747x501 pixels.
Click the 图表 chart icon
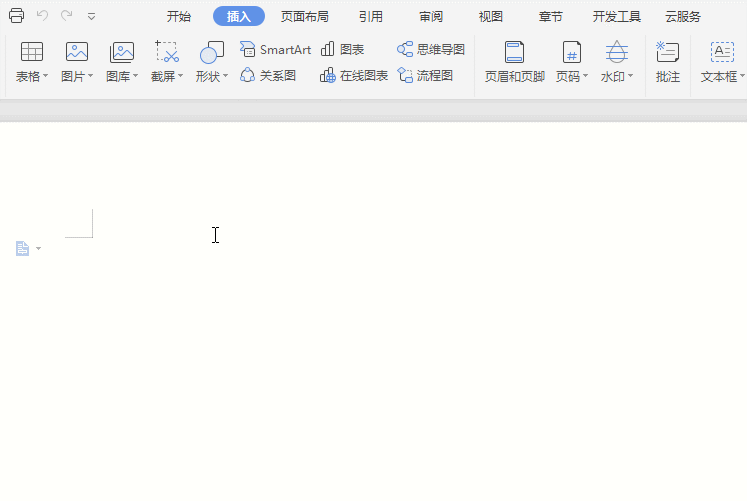tap(342, 50)
